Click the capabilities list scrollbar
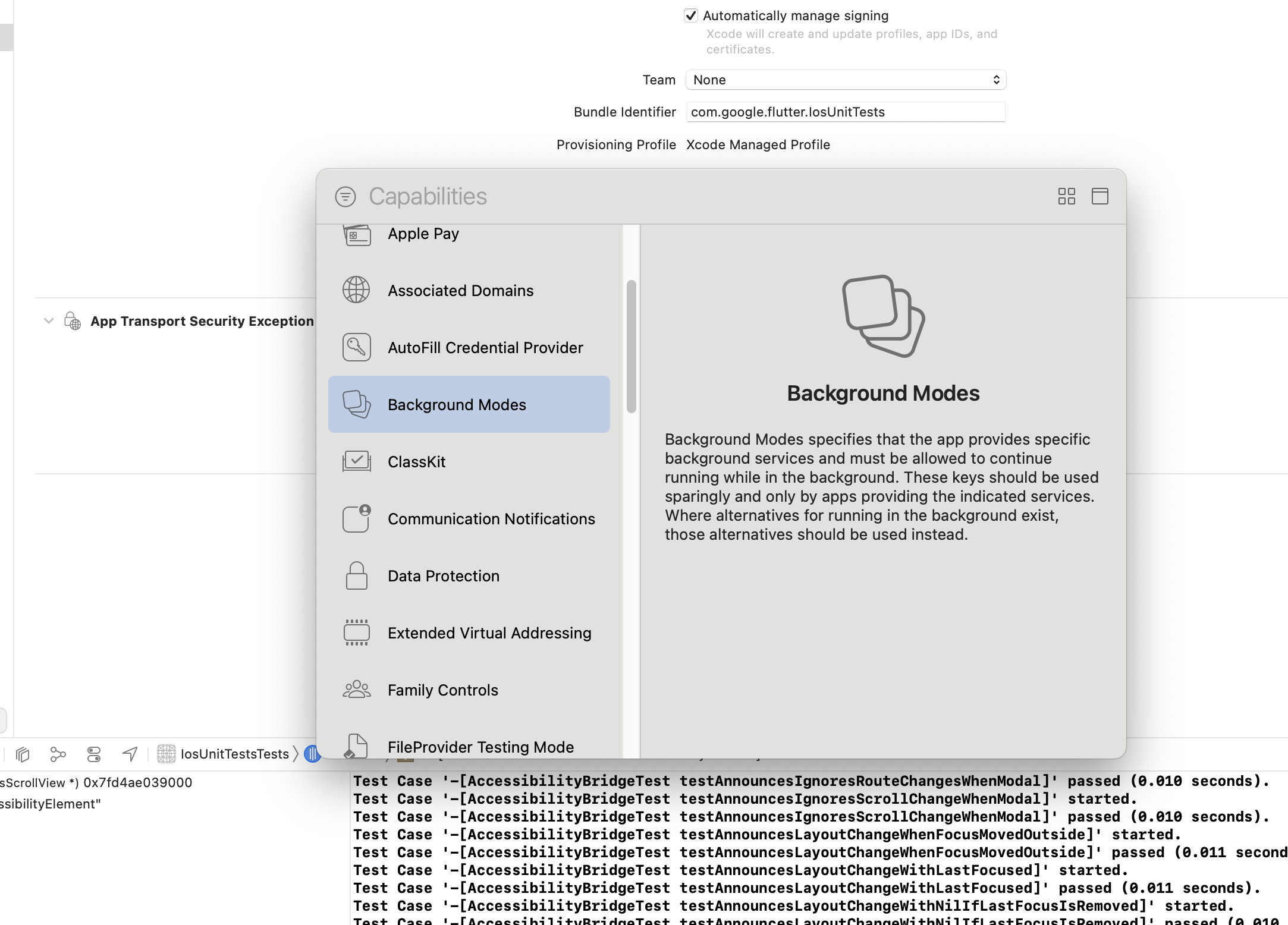1288x925 pixels. point(631,347)
